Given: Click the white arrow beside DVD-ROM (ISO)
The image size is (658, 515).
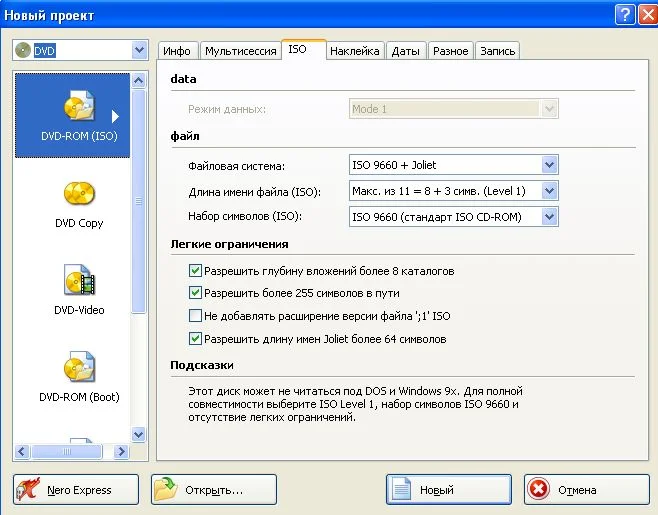Looking at the screenshot, I should coord(115,116).
